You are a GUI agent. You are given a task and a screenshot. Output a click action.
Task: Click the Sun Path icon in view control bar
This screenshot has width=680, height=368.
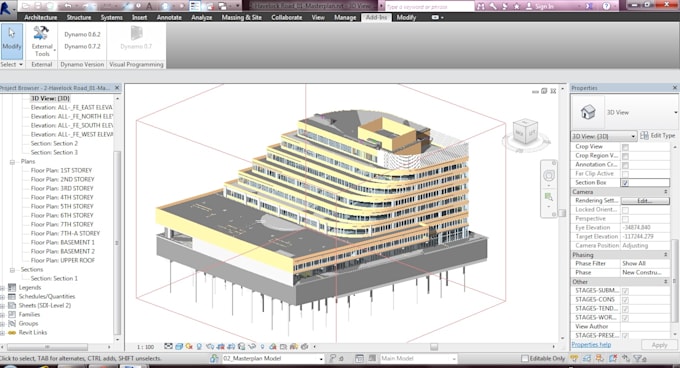189,346
